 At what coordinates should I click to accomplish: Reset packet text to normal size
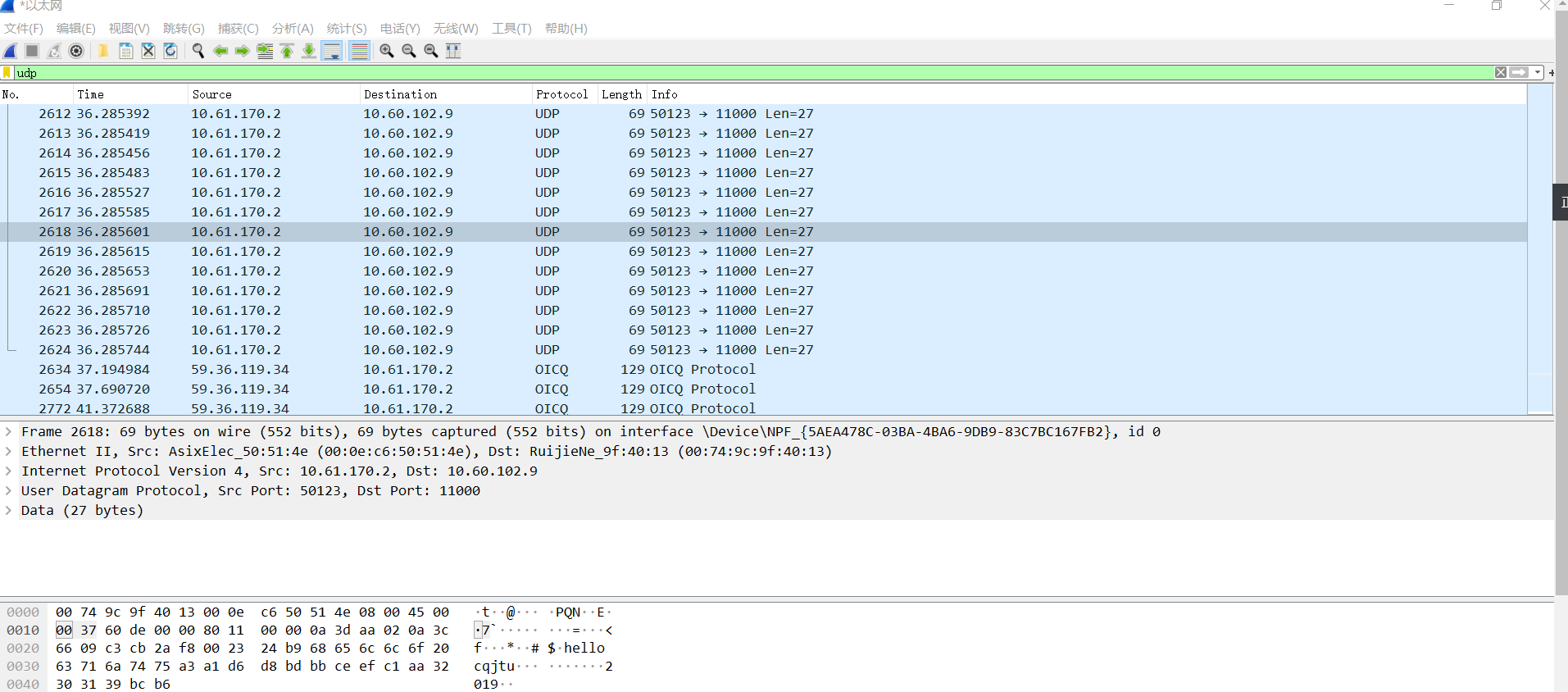431,51
